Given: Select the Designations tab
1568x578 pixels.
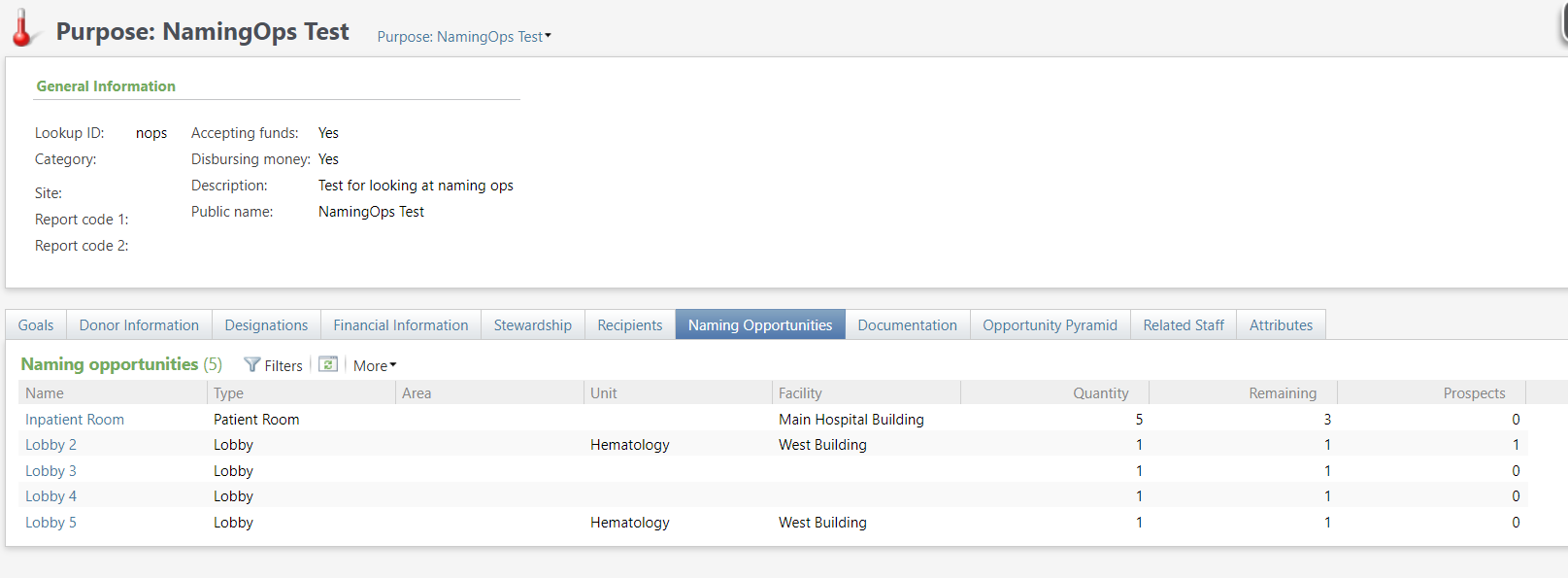Looking at the screenshot, I should pyautogui.click(x=266, y=325).
